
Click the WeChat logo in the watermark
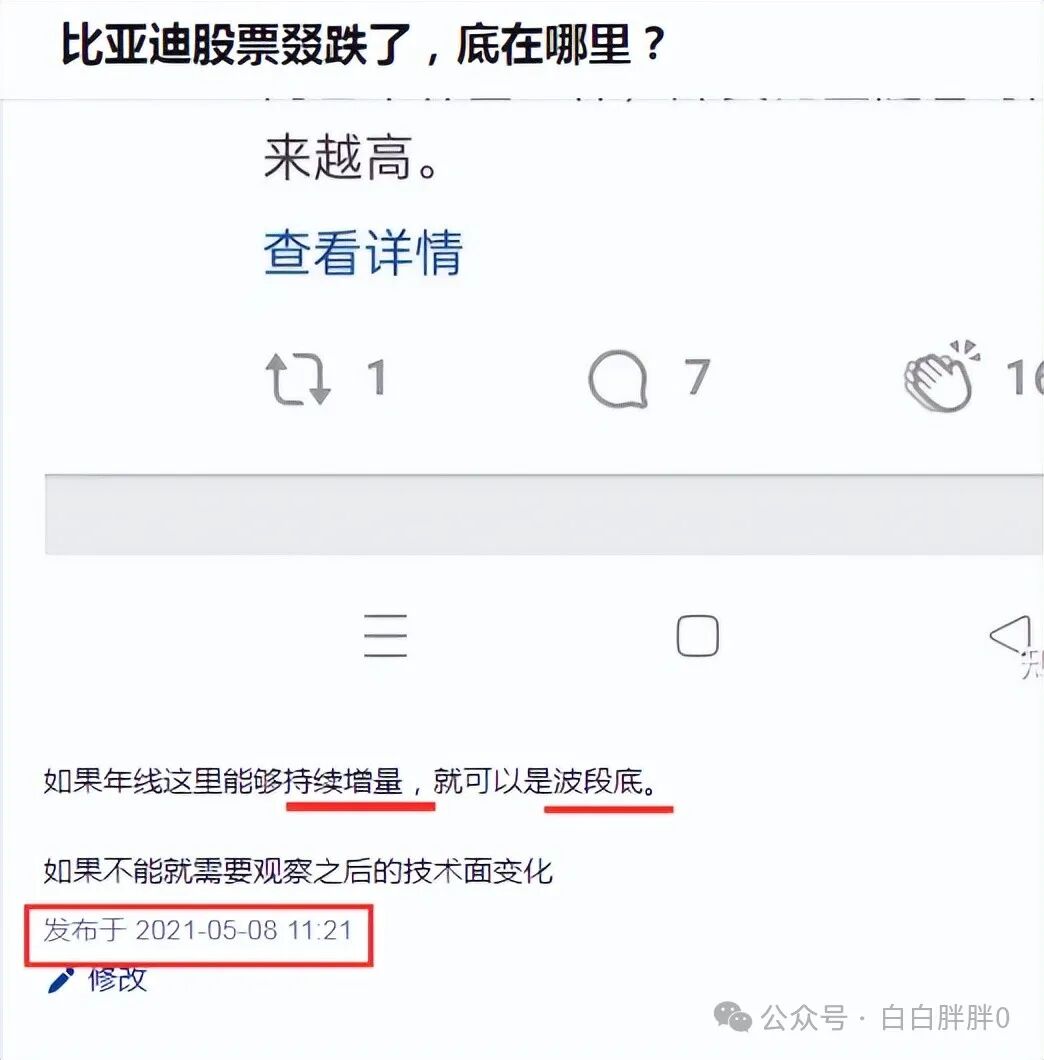point(733,1017)
